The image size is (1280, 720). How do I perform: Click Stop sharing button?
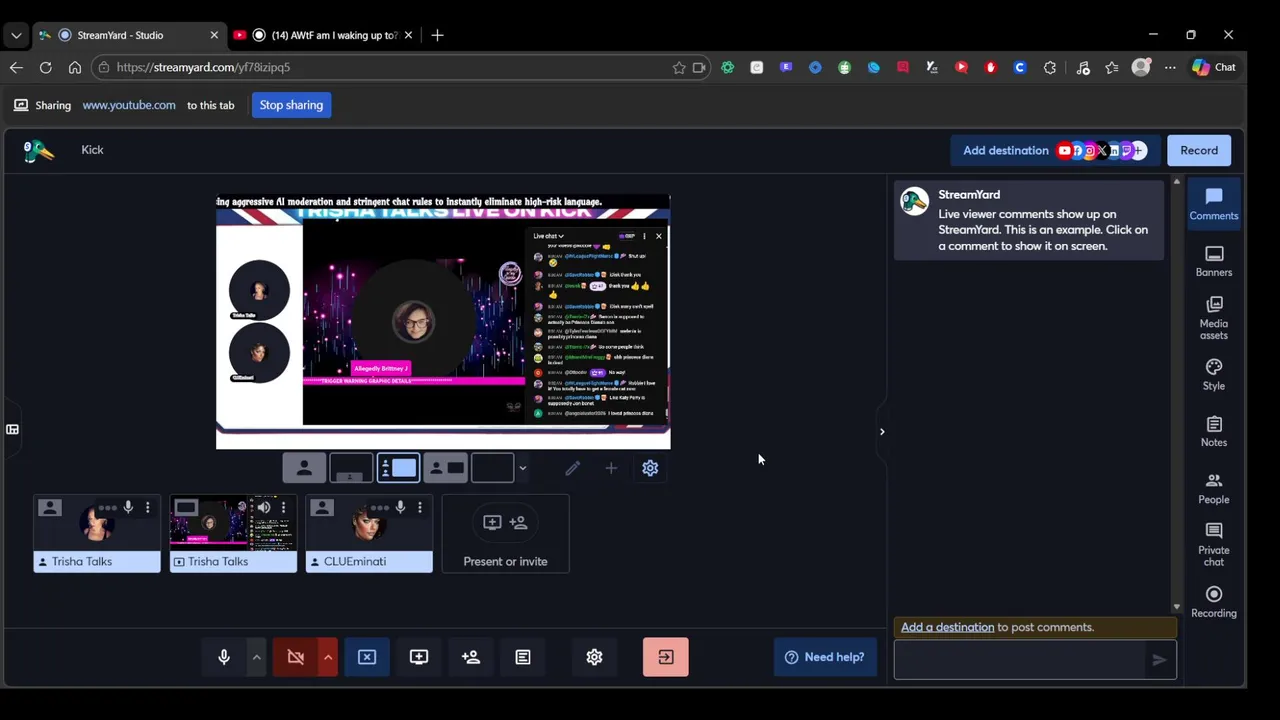[291, 105]
